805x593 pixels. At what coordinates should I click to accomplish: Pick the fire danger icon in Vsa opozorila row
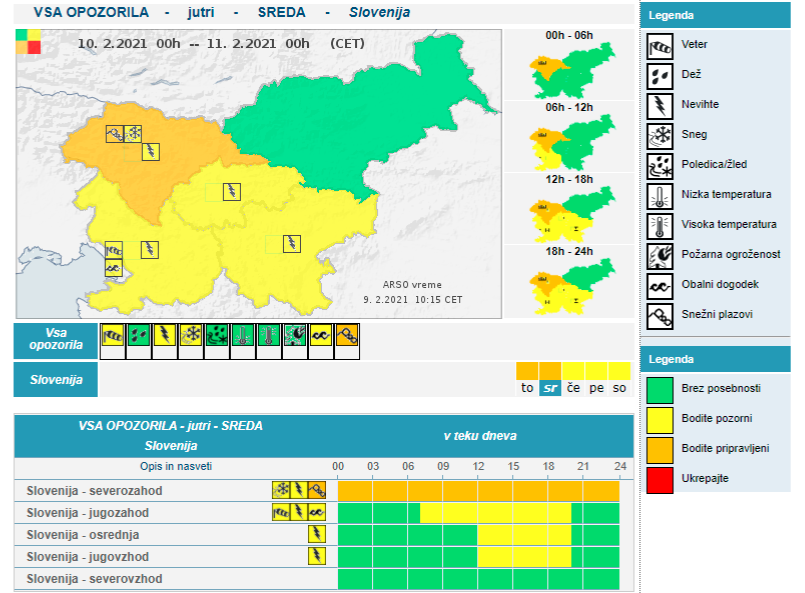click(295, 338)
